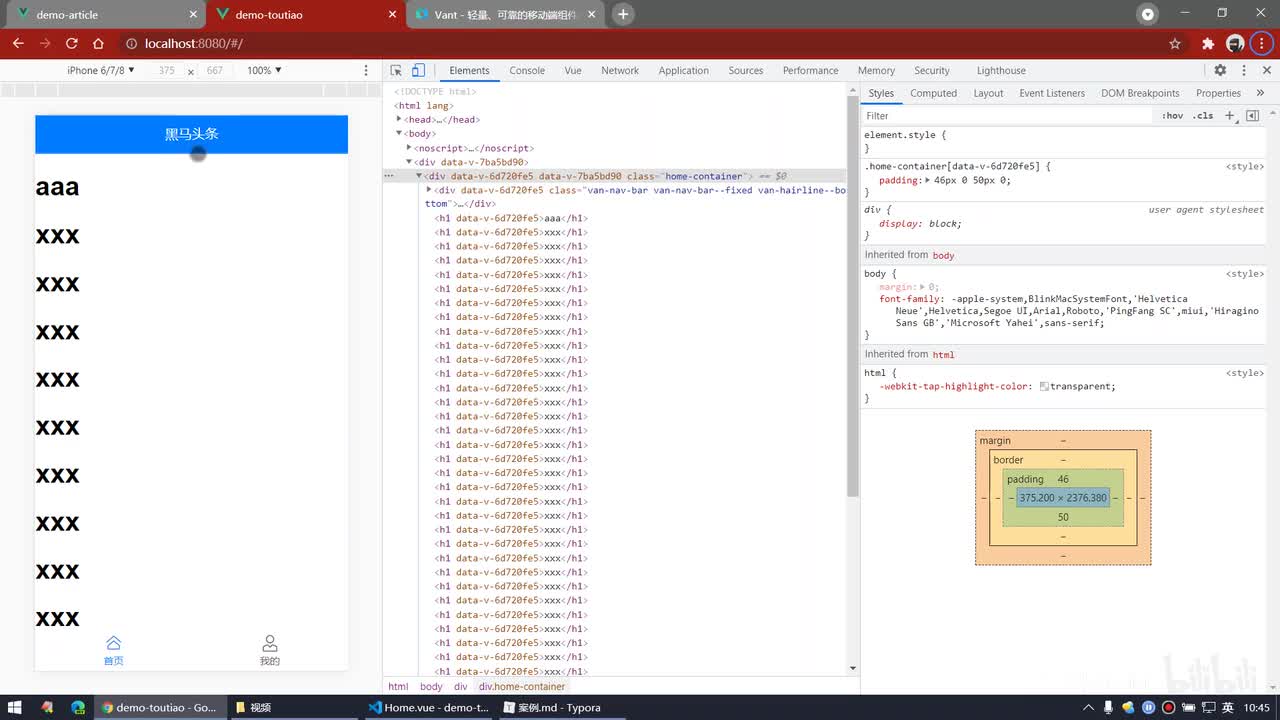
Task: Toggle the computed styles sidebar icon
Action: [1252, 116]
